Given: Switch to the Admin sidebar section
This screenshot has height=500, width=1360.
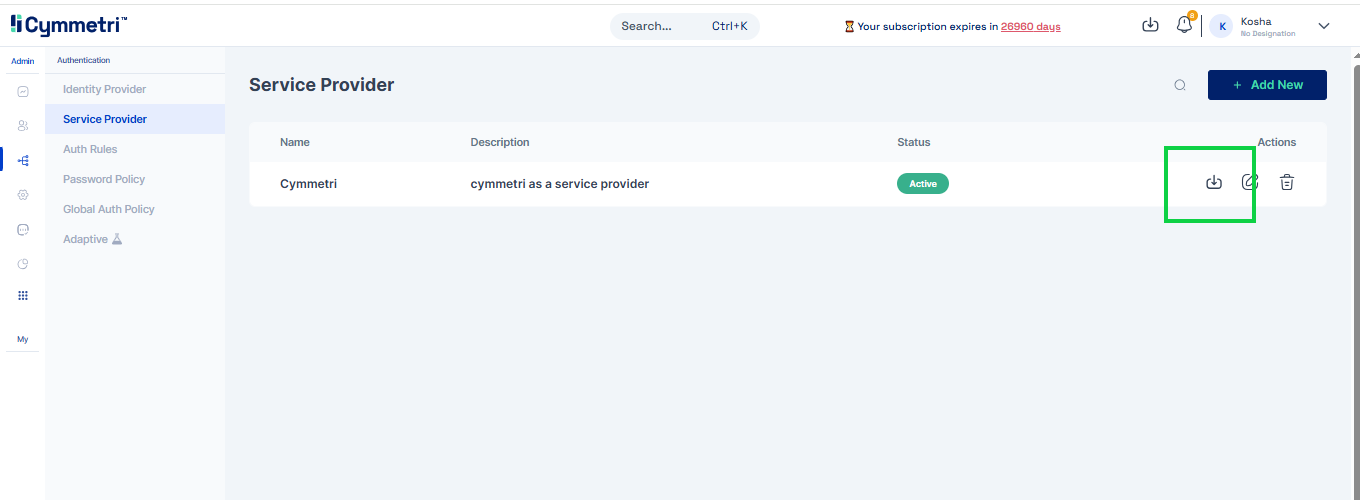Looking at the screenshot, I should [22, 61].
